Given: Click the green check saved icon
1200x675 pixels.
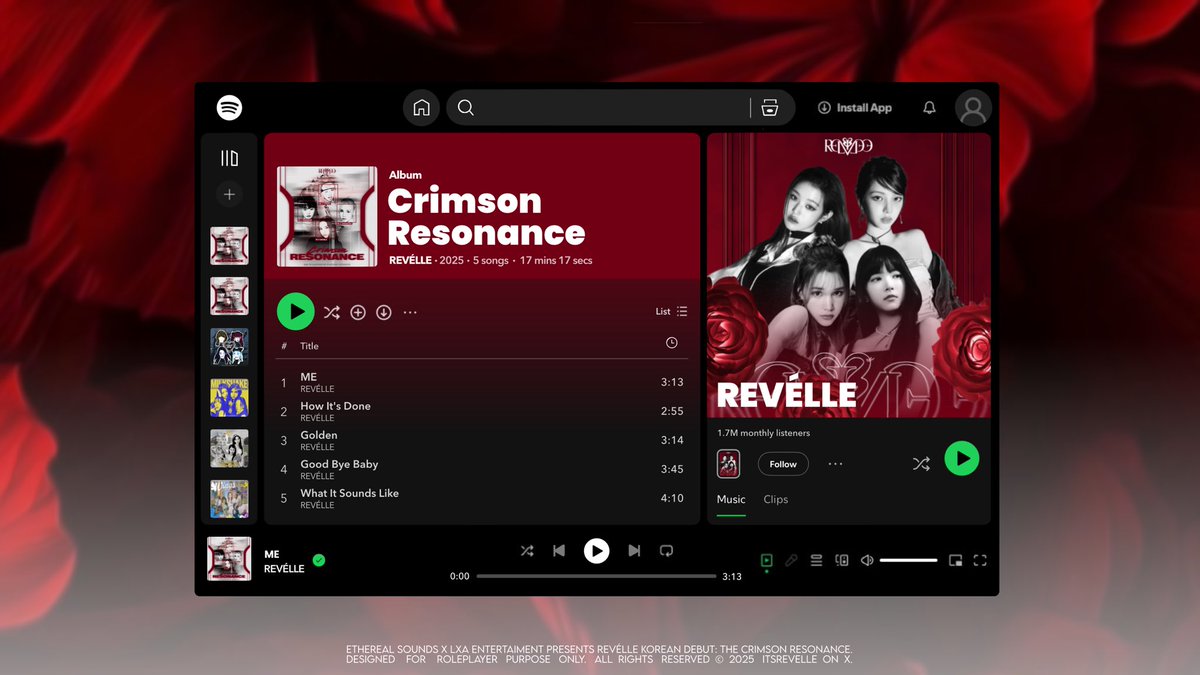Looking at the screenshot, I should coord(319,560).
